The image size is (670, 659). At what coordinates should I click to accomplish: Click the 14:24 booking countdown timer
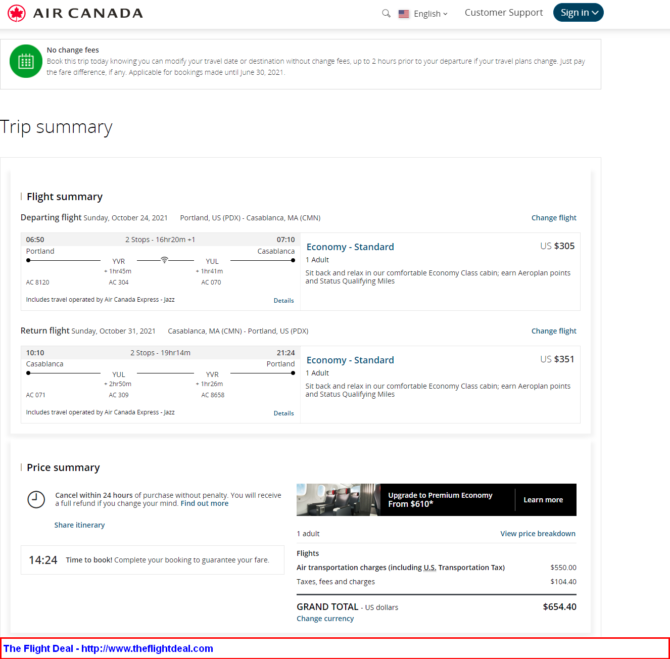[x=43, y=560]
